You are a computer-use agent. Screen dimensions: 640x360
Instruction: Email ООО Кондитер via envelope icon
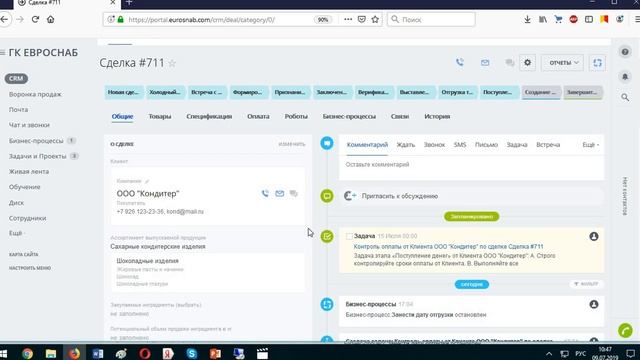pyautogui.click(x=280, y=193)
